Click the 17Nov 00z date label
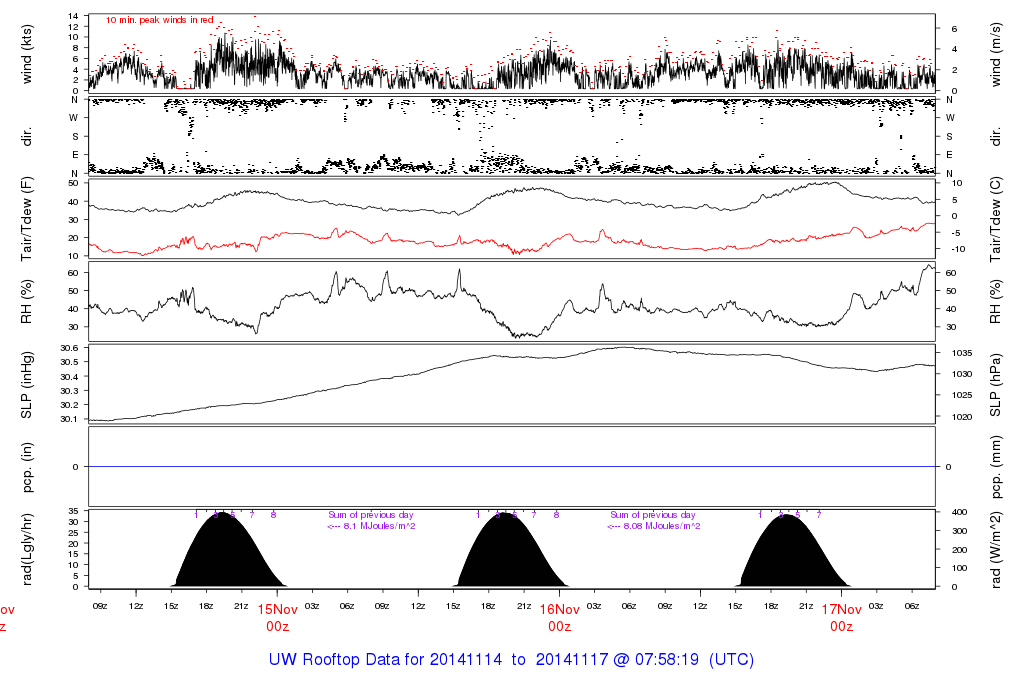 (x=842, y=617)
